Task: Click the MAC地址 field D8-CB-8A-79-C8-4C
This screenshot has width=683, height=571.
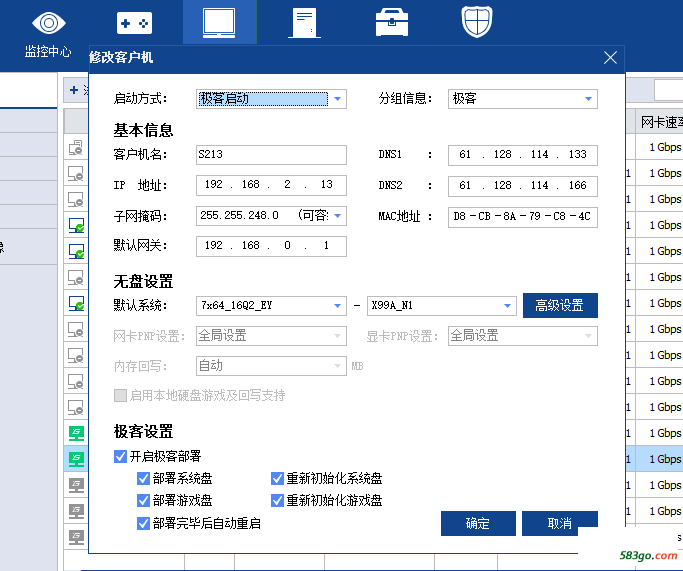Action: click(x=523, y=217)
